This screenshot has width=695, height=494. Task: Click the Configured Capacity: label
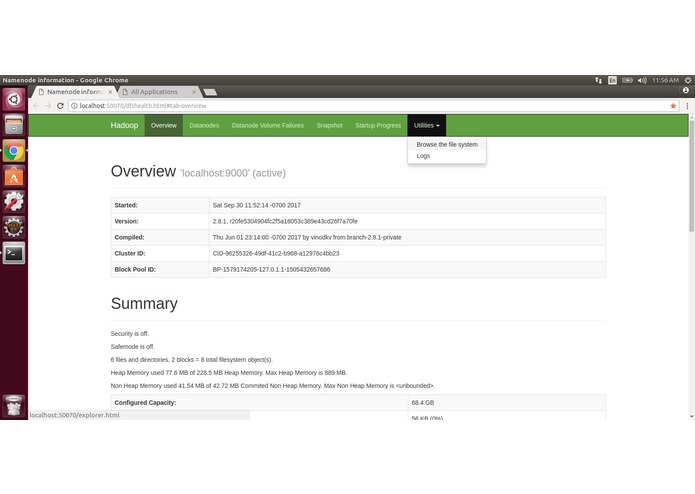145,402
